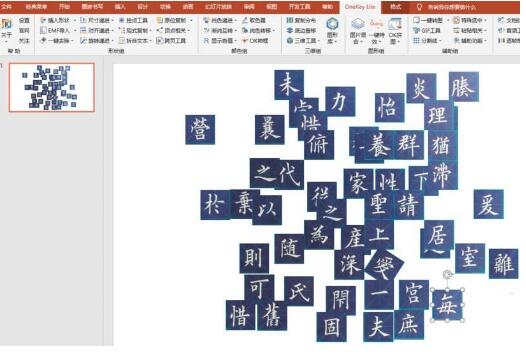526x361 pixels.
Task: Click the 图片混合 picture blend button
Action: (x=358, y=32)
